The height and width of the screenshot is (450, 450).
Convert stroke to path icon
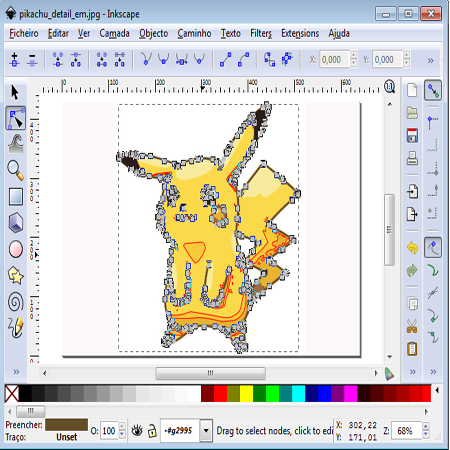pyautogui.click(x=287, y=59)
